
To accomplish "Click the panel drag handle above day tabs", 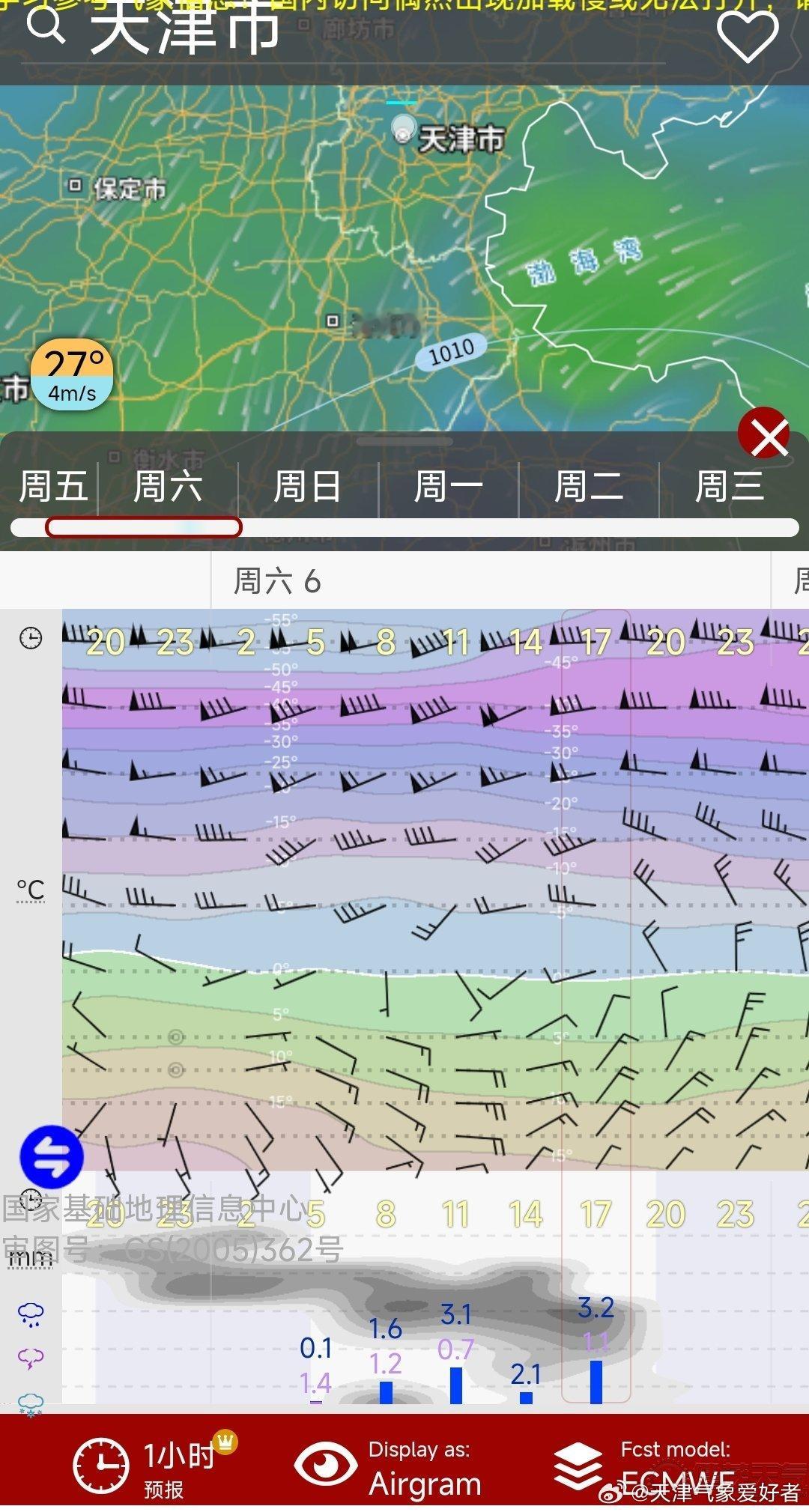I will pyautogui.click(x=404, y=442).
